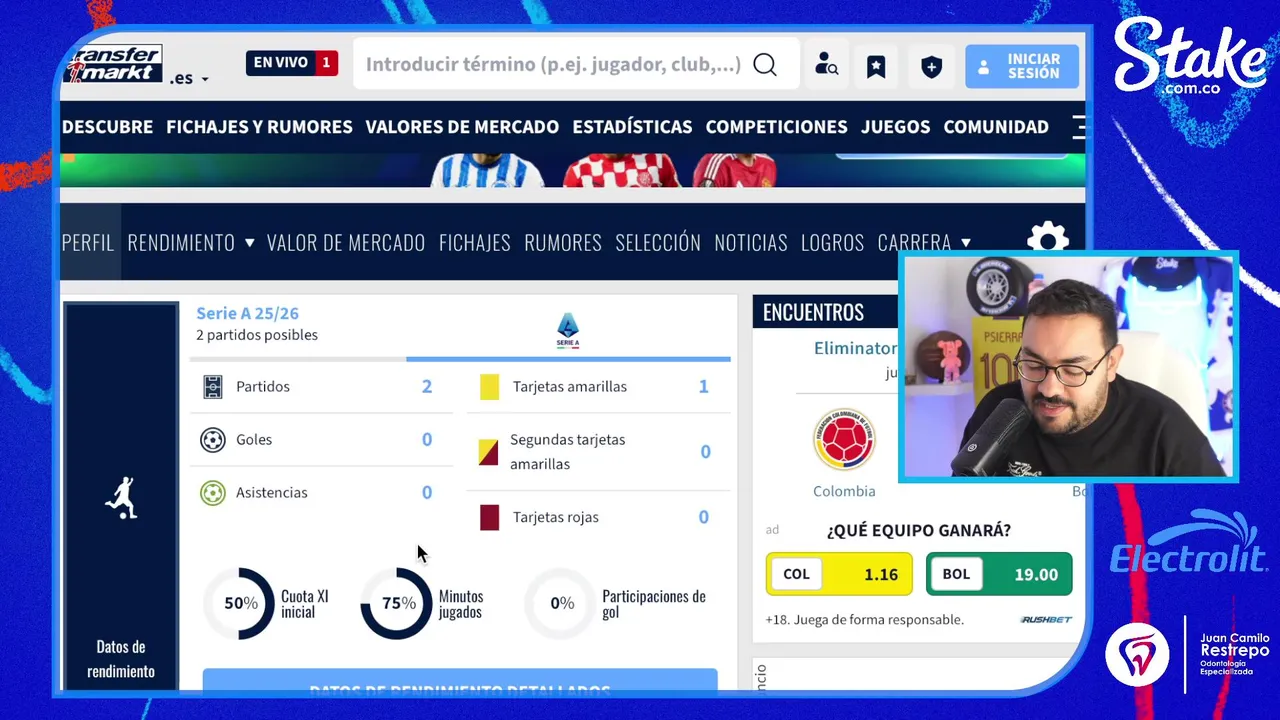This screenshot has width=1280, height=720.
Task: Click the Asistencias label text
Action: [272, 492]
